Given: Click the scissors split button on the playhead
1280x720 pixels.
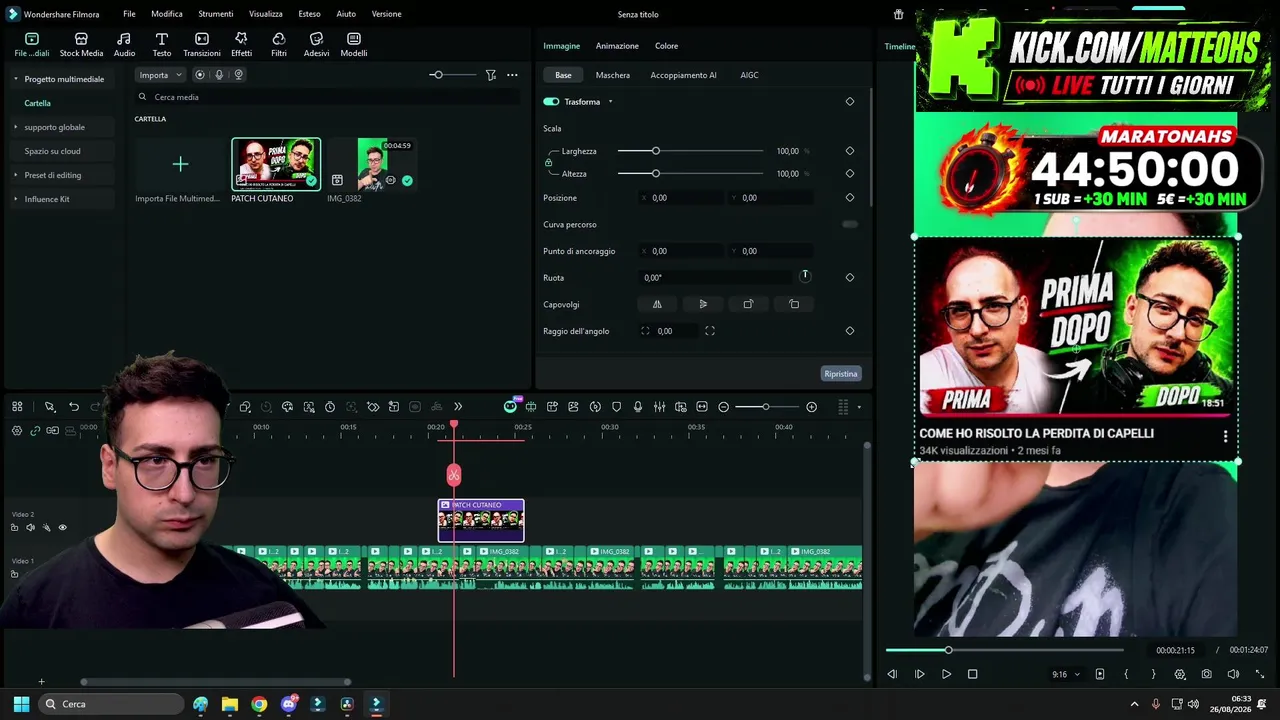Looking at the screenshot, I should pyautogui.click(x=454, y=475).
